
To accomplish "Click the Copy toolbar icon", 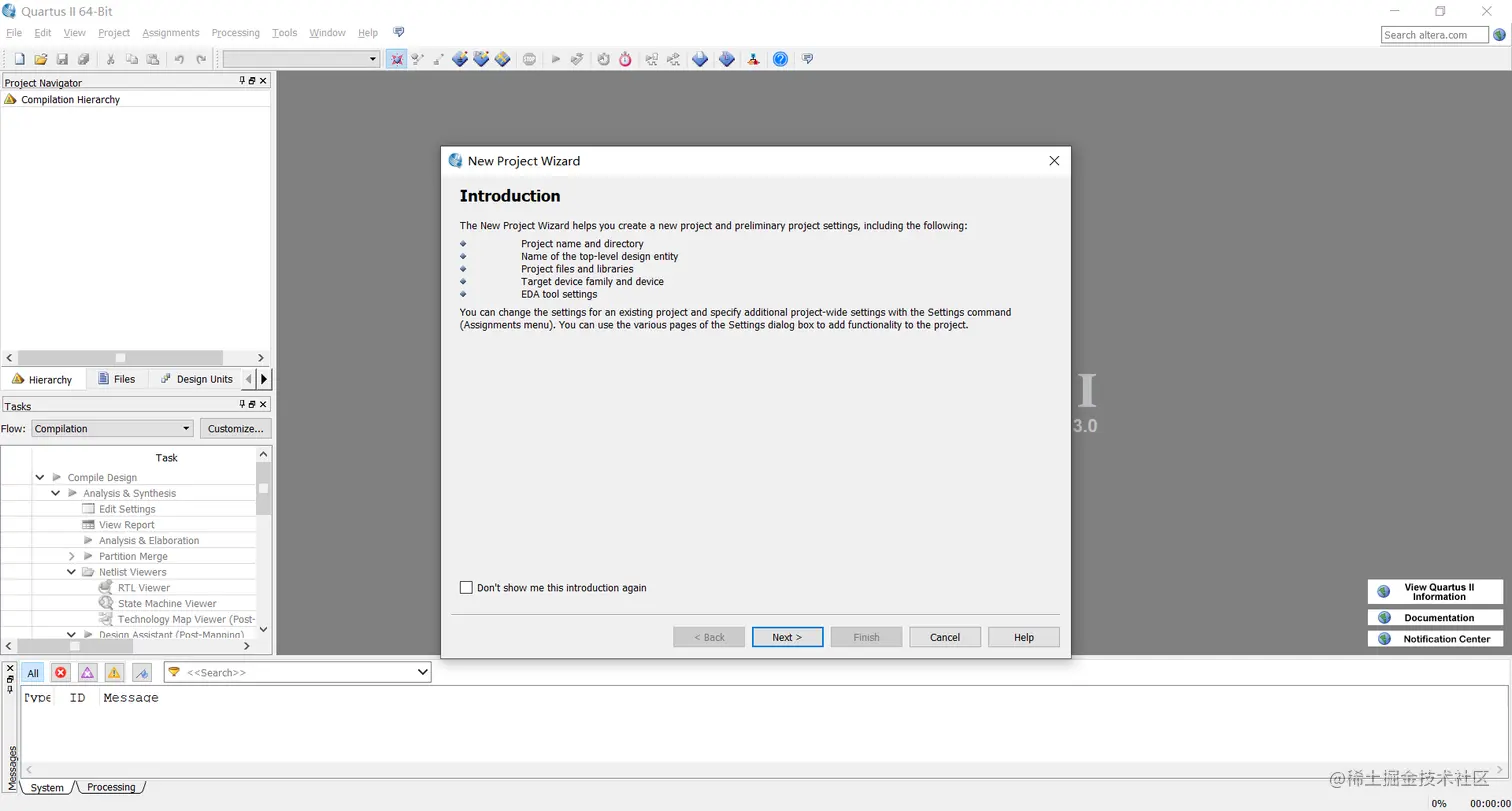I will pos(132,59).
